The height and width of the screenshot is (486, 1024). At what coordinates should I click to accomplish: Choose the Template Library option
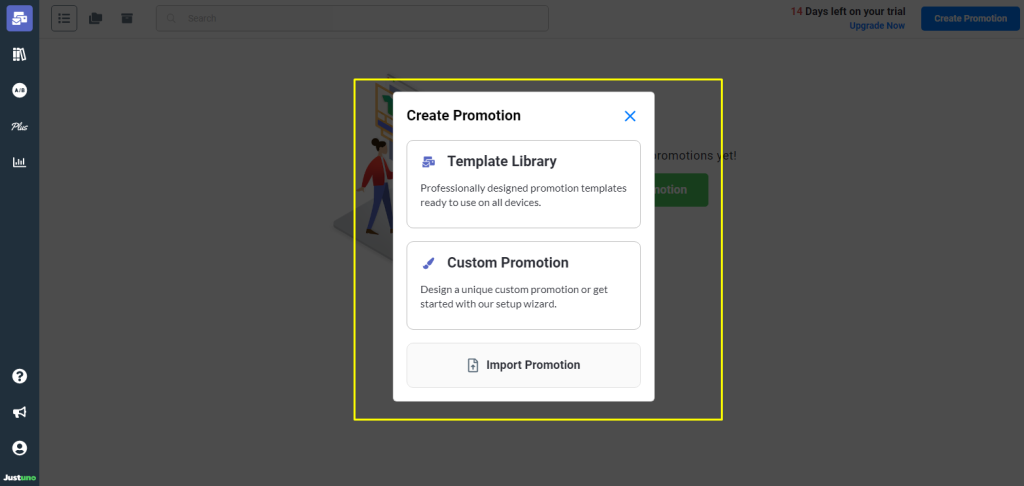pyautogui.click(x=523, y=184)
